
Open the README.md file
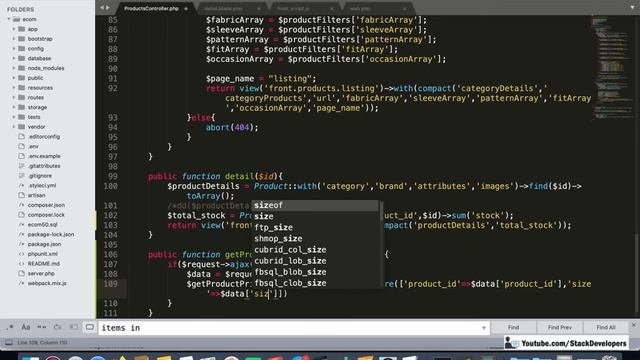click(44, 264)
